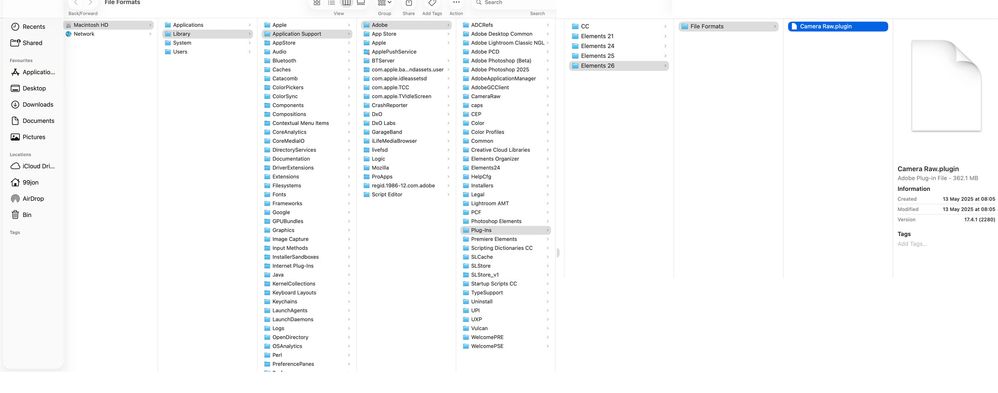The image size is (998, 393).
Task: Expand chevron beside the CC folder
Action: 665,27
